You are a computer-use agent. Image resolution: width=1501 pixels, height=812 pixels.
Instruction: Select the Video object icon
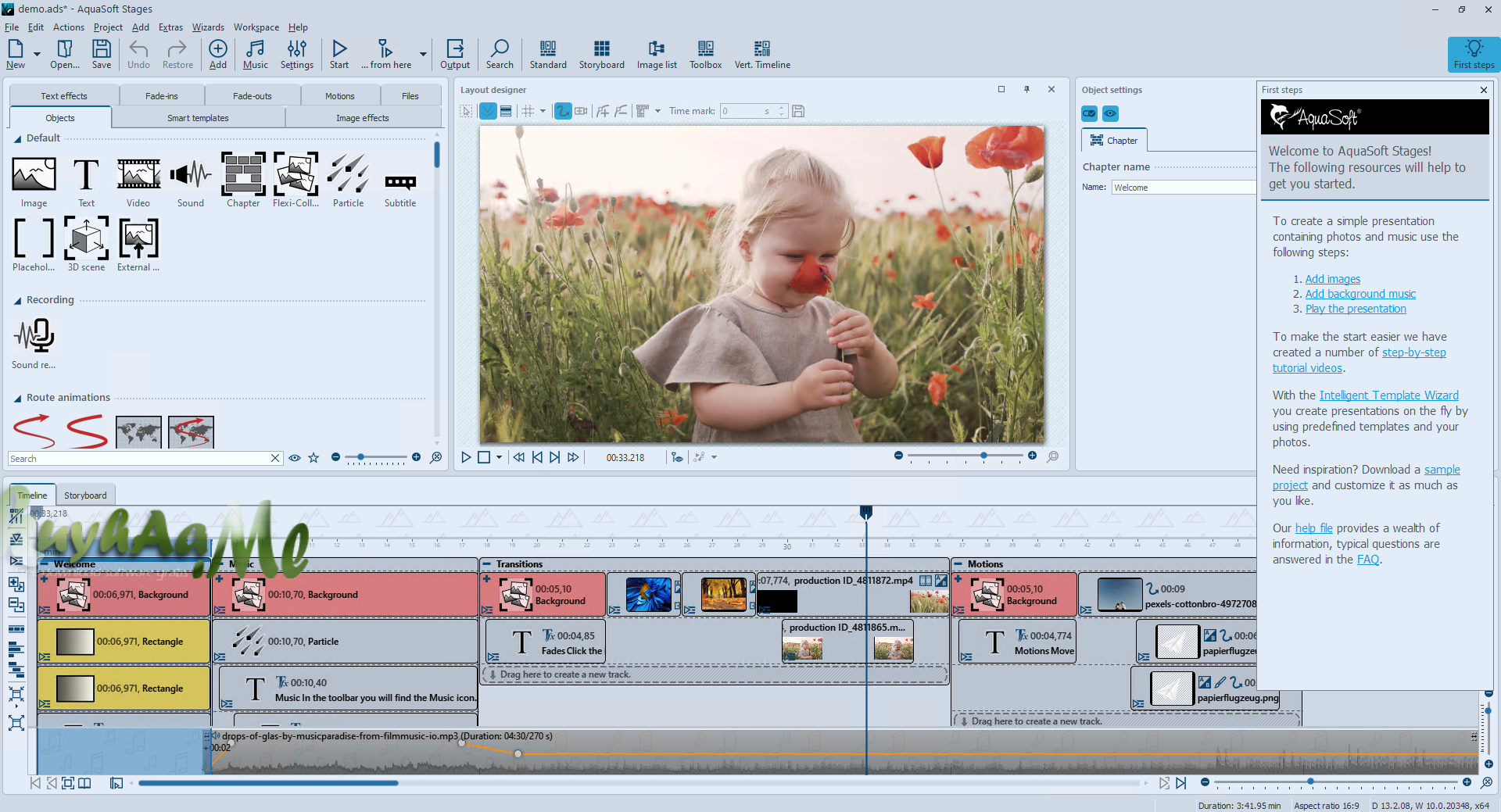pos(138,182)
